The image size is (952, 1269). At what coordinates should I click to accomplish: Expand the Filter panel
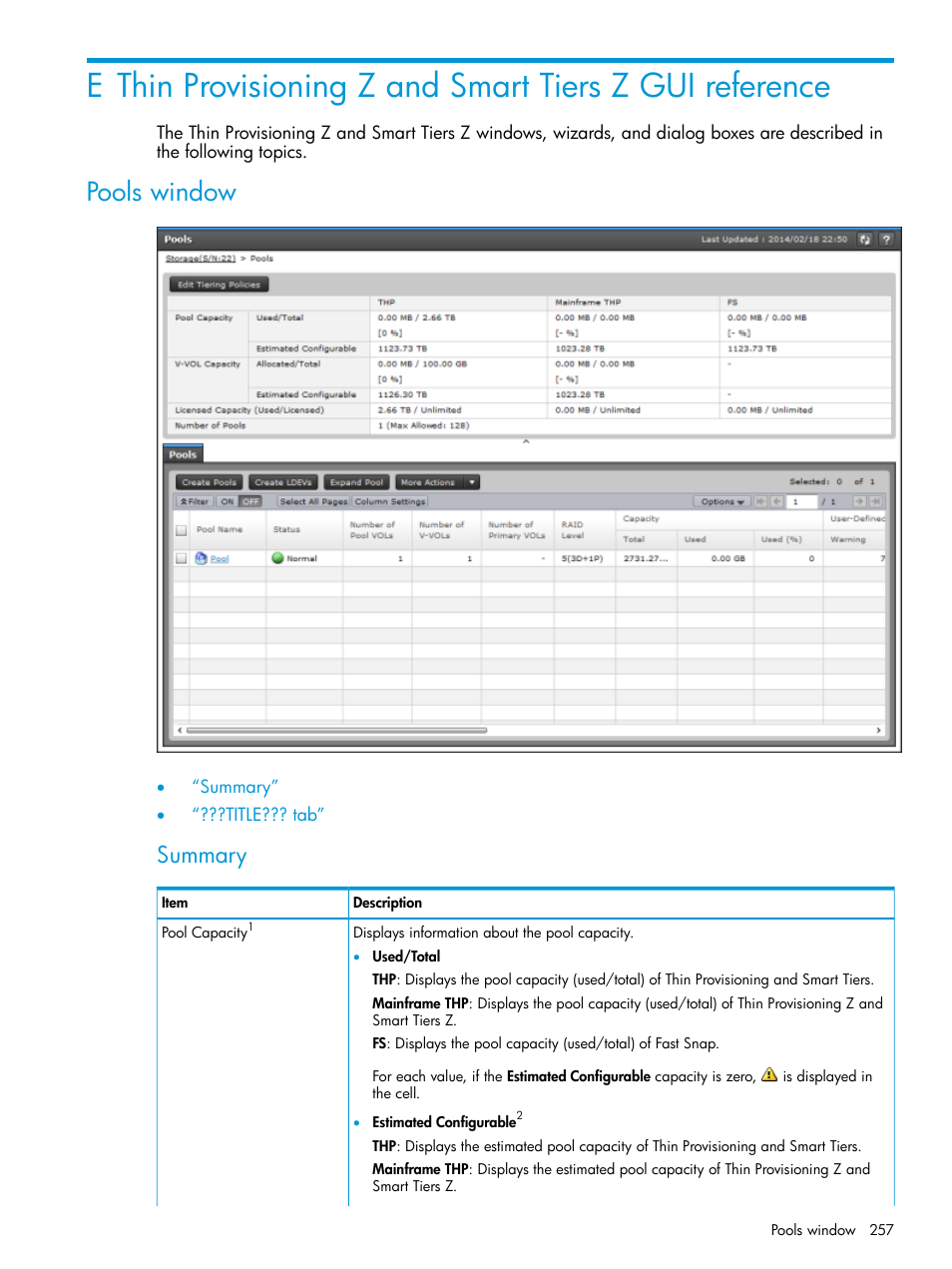click(x=195, y=501)
